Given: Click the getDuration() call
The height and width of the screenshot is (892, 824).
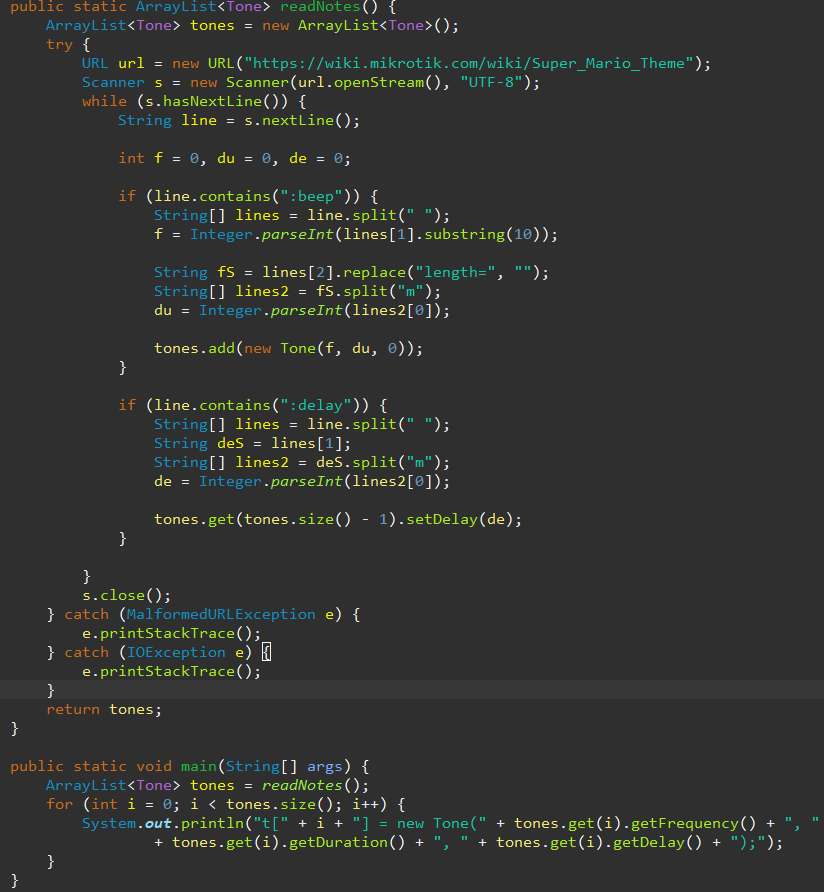Looking at the screenshot, I should click(347, 843).
